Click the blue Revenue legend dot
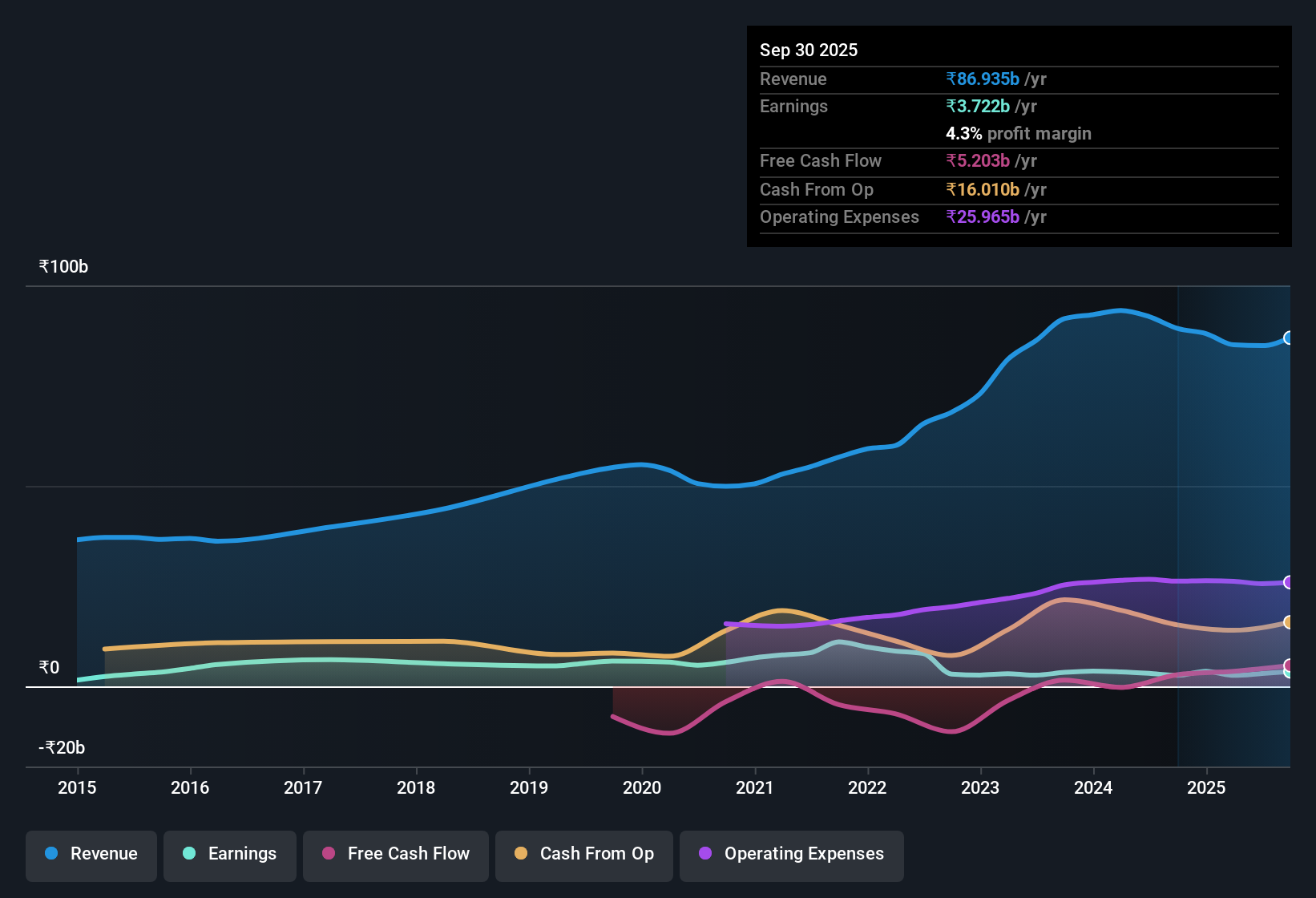This screenshot has width=1316, height=898. point(50,854)
